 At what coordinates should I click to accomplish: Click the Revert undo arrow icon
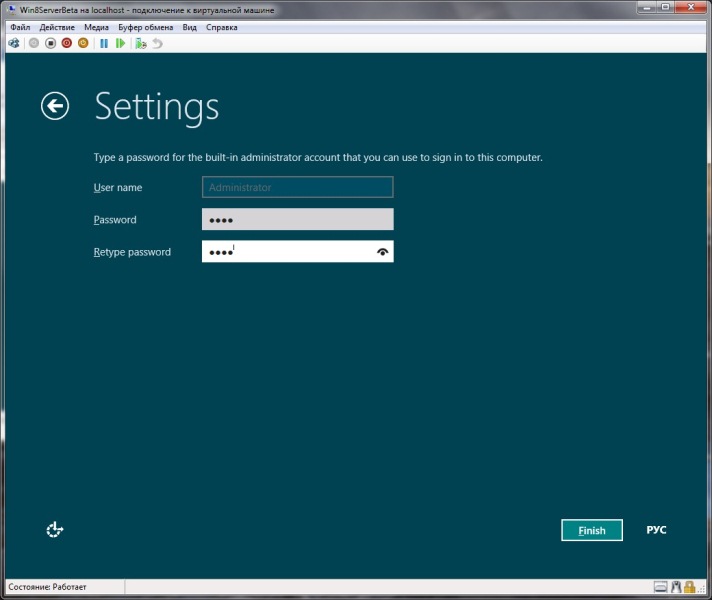pyautogui.click(x=157, y=44)
